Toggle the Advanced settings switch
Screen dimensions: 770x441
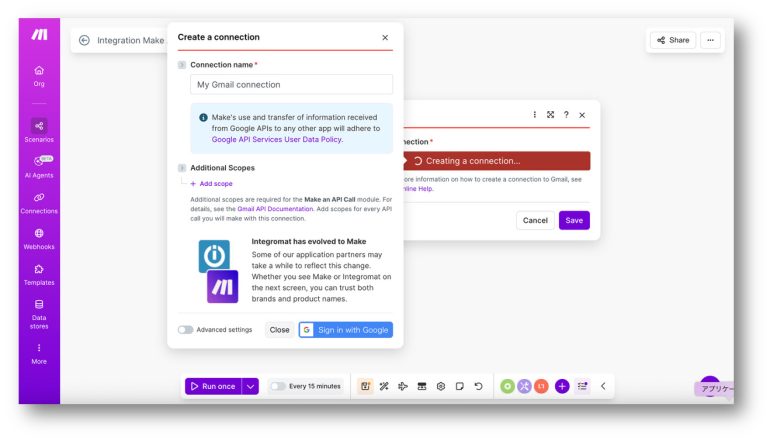coord(185,330)
